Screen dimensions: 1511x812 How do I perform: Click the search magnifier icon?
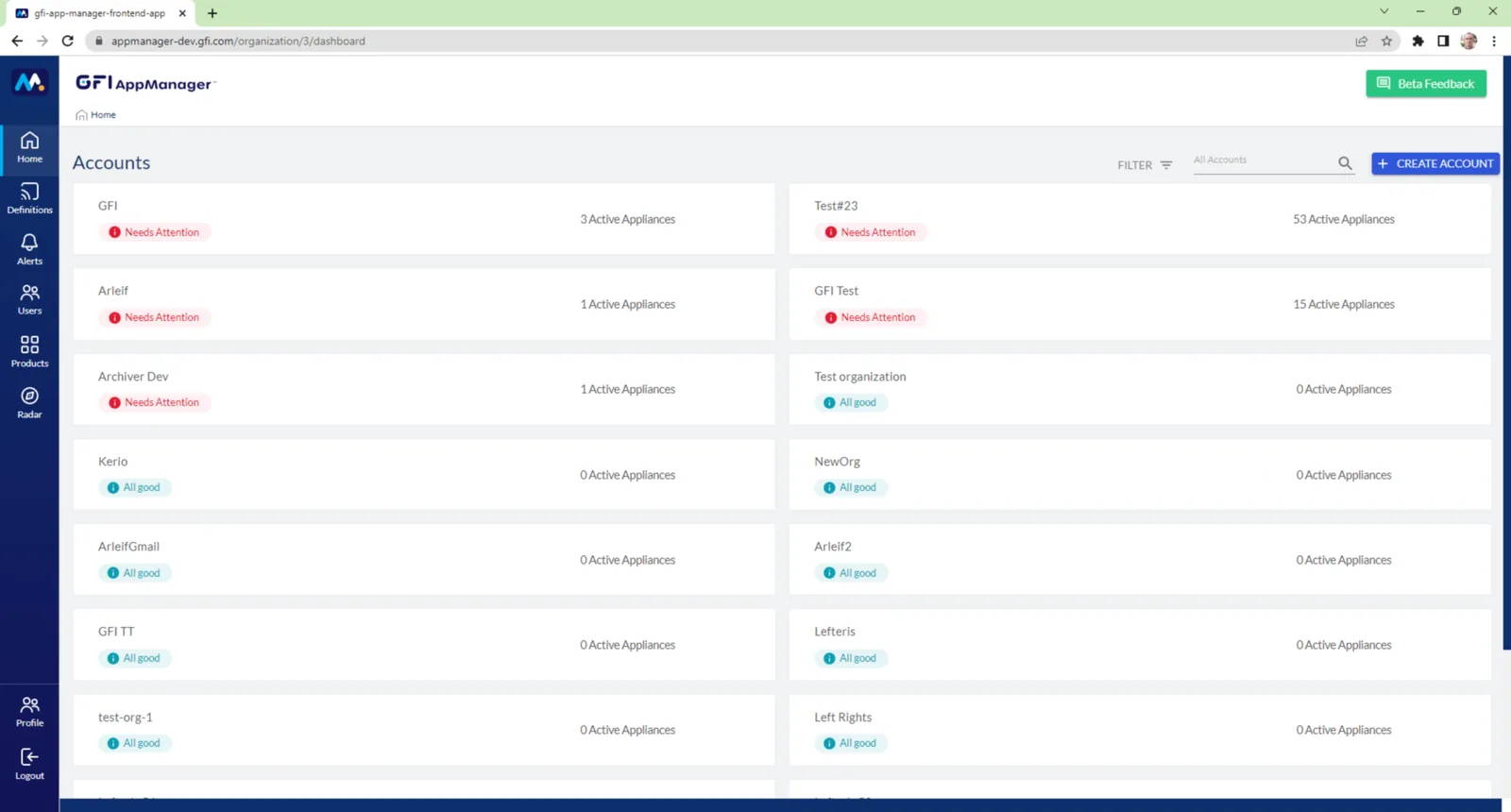1345,163
